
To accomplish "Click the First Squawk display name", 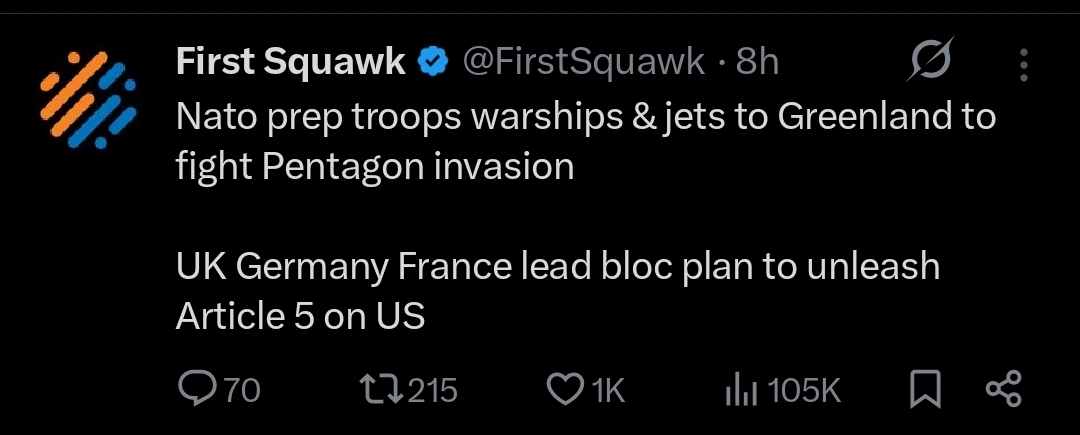I will point(291,63).
